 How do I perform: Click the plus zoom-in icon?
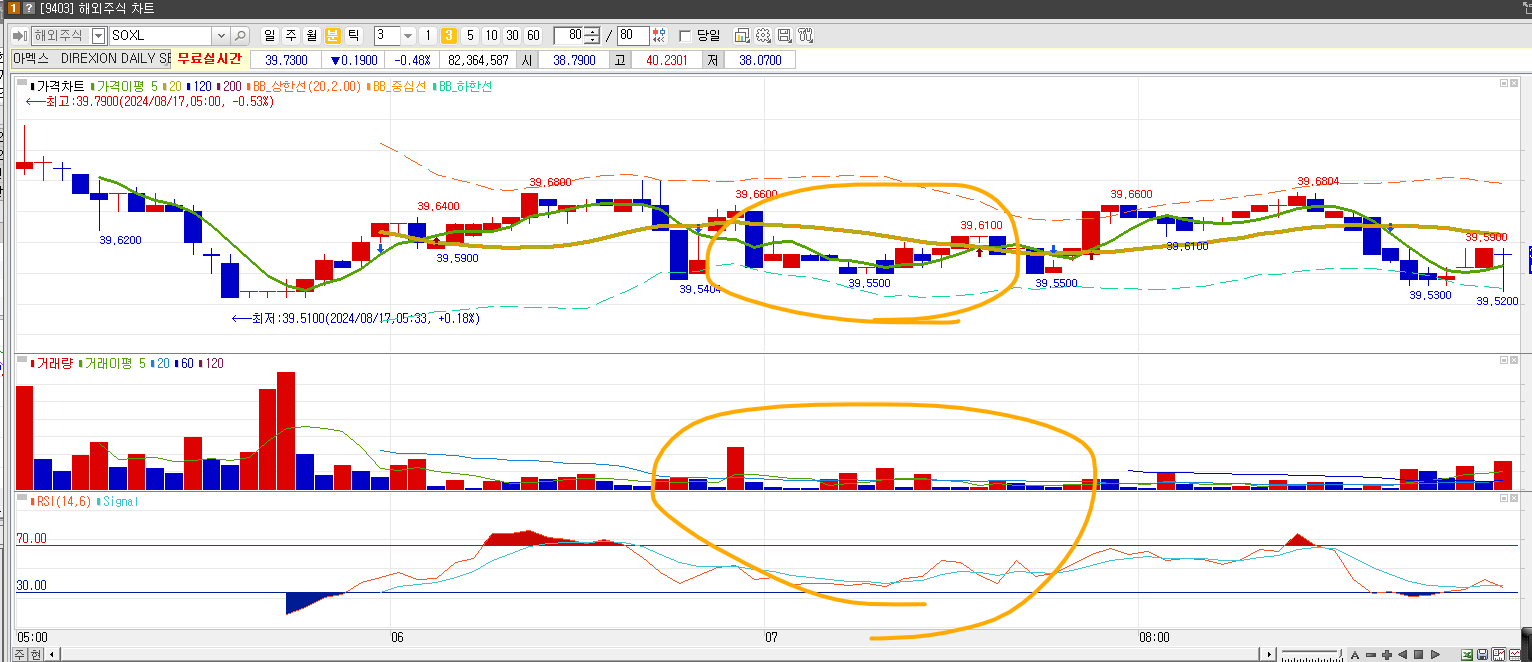click(x=1387, y=654)
